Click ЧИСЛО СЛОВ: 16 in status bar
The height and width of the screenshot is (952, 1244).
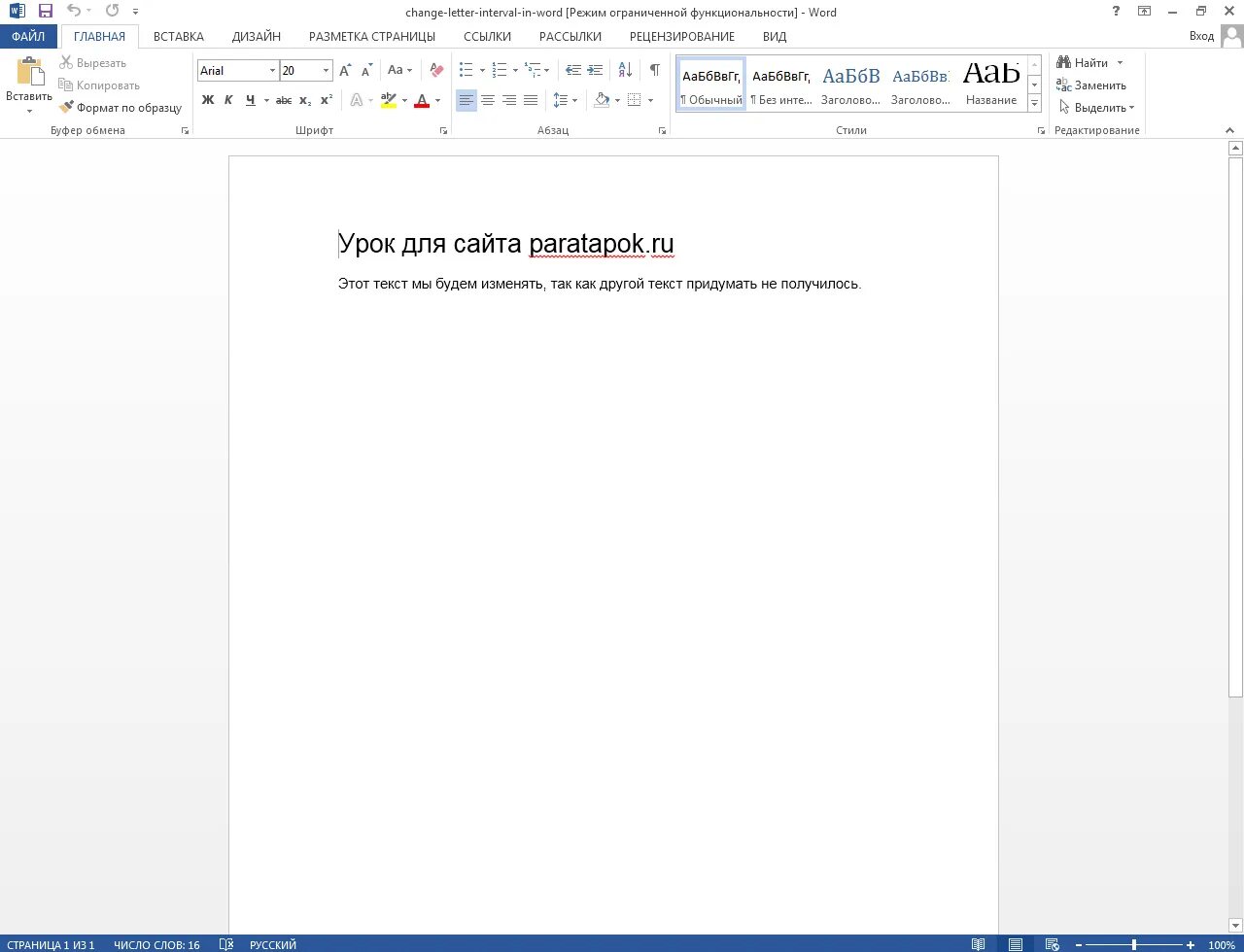[156, 944]
